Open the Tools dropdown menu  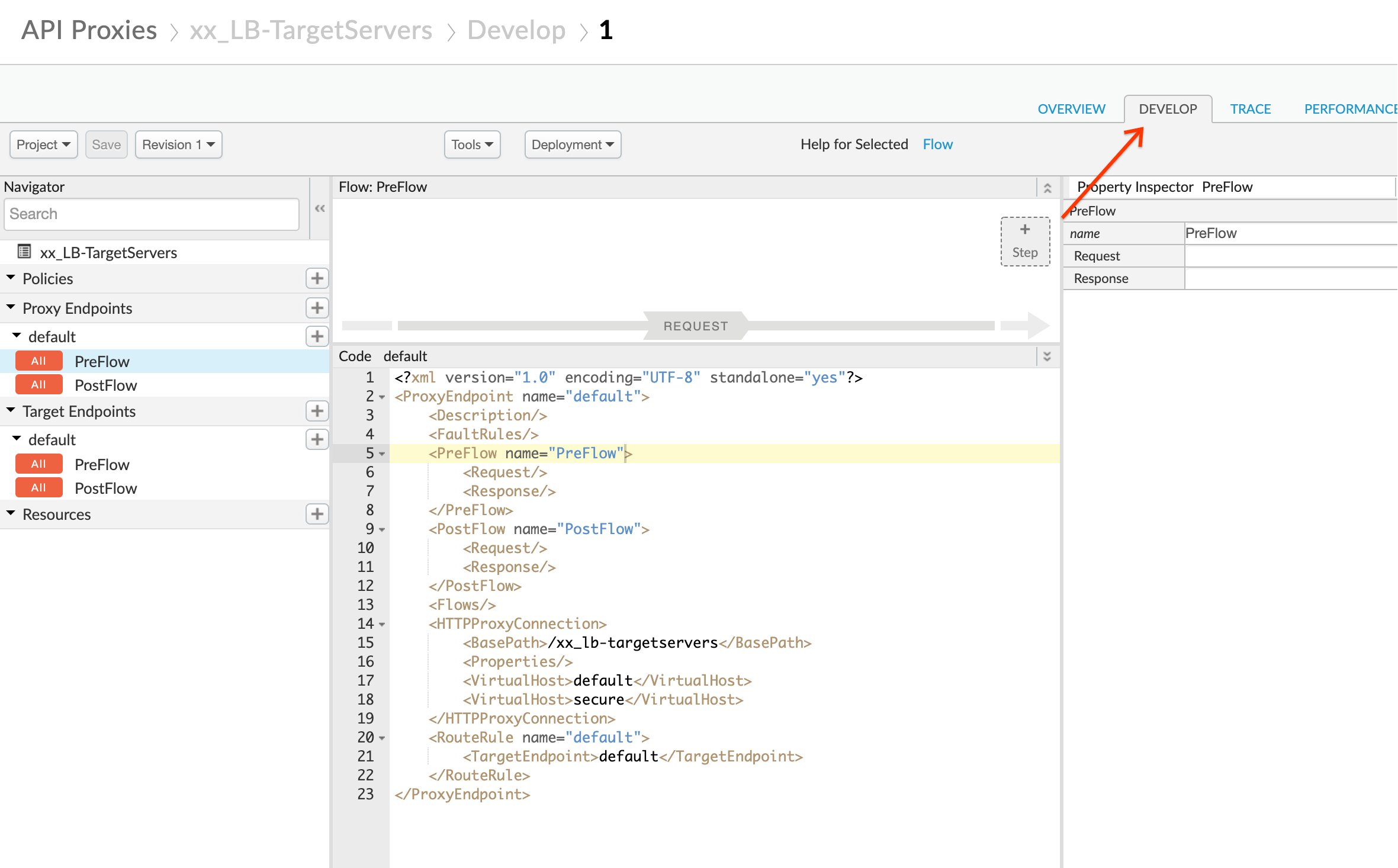pyautogui.click(x=472, y=144)
